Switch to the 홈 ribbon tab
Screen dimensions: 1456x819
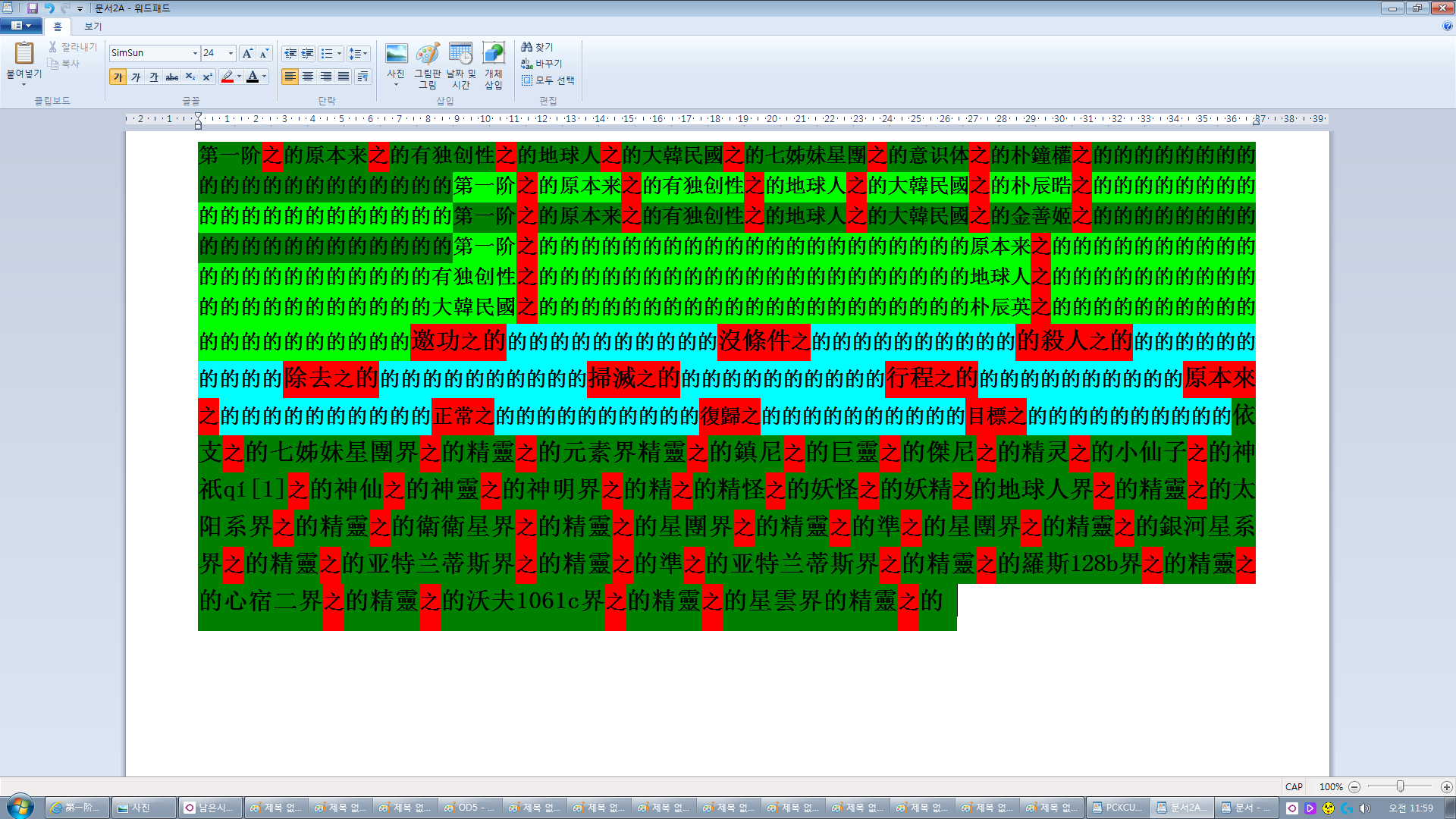[58, 27]
